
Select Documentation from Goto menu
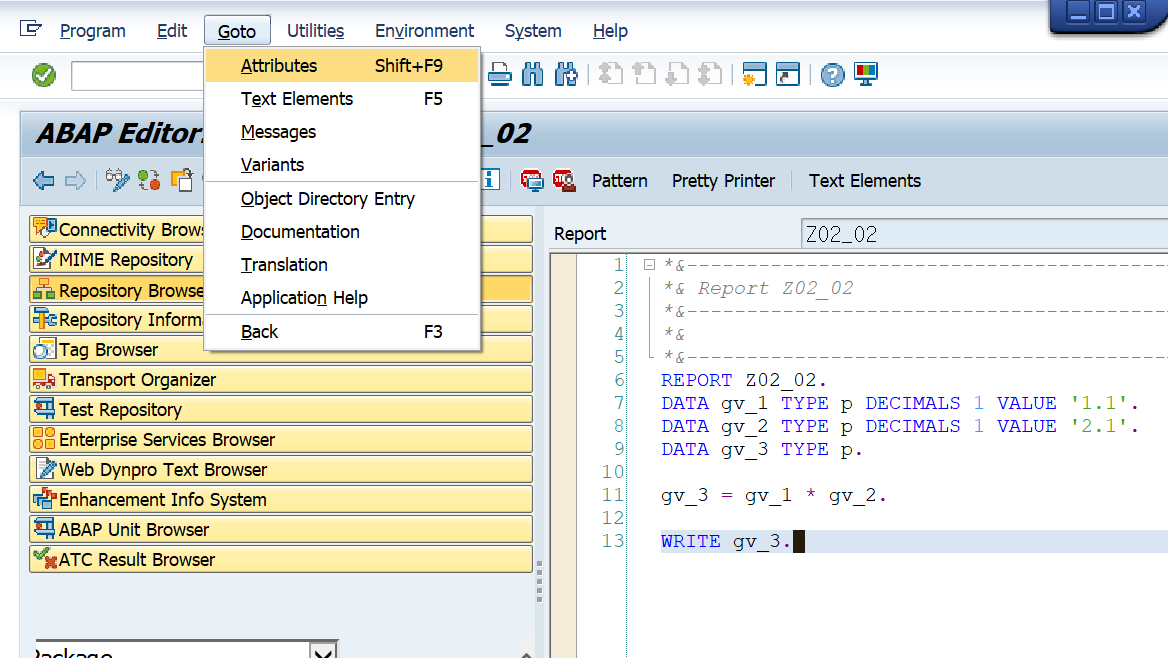[x=342, y=232]
